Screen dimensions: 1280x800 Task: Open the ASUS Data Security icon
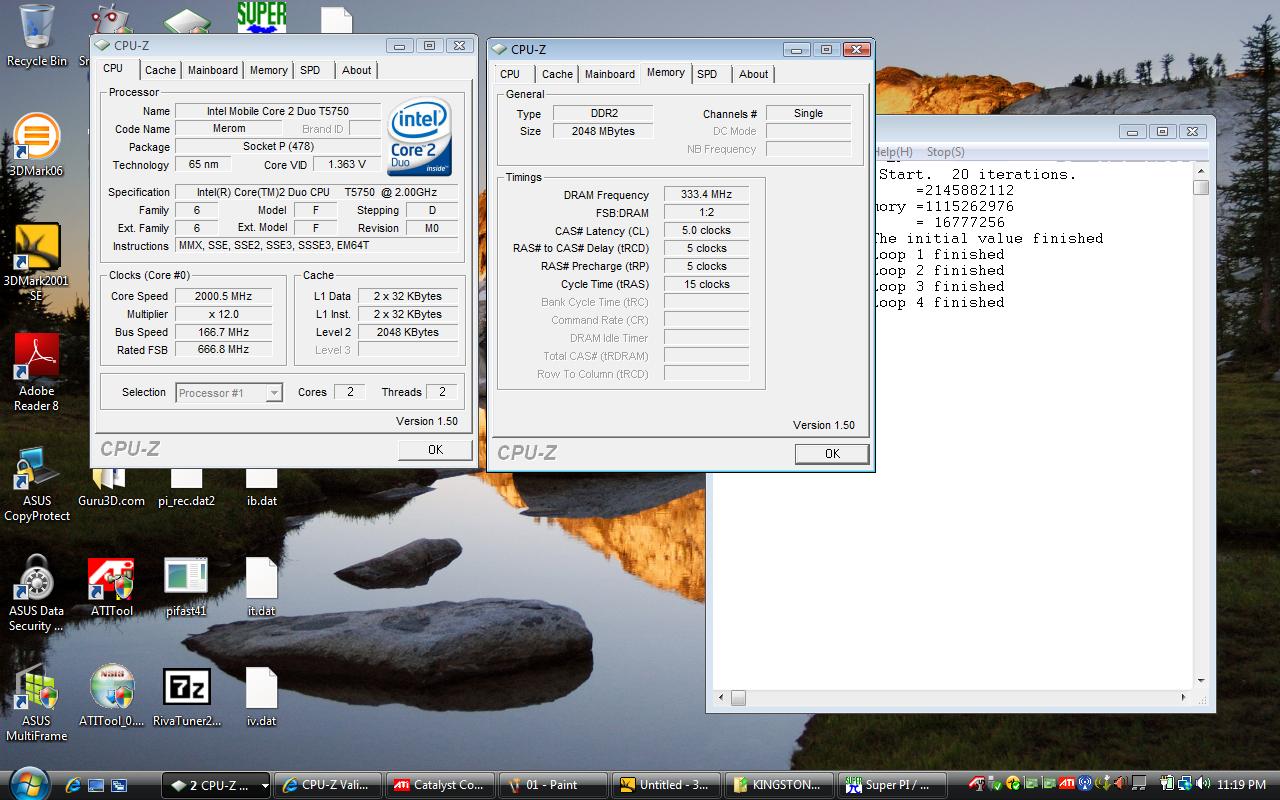point(36,594)
